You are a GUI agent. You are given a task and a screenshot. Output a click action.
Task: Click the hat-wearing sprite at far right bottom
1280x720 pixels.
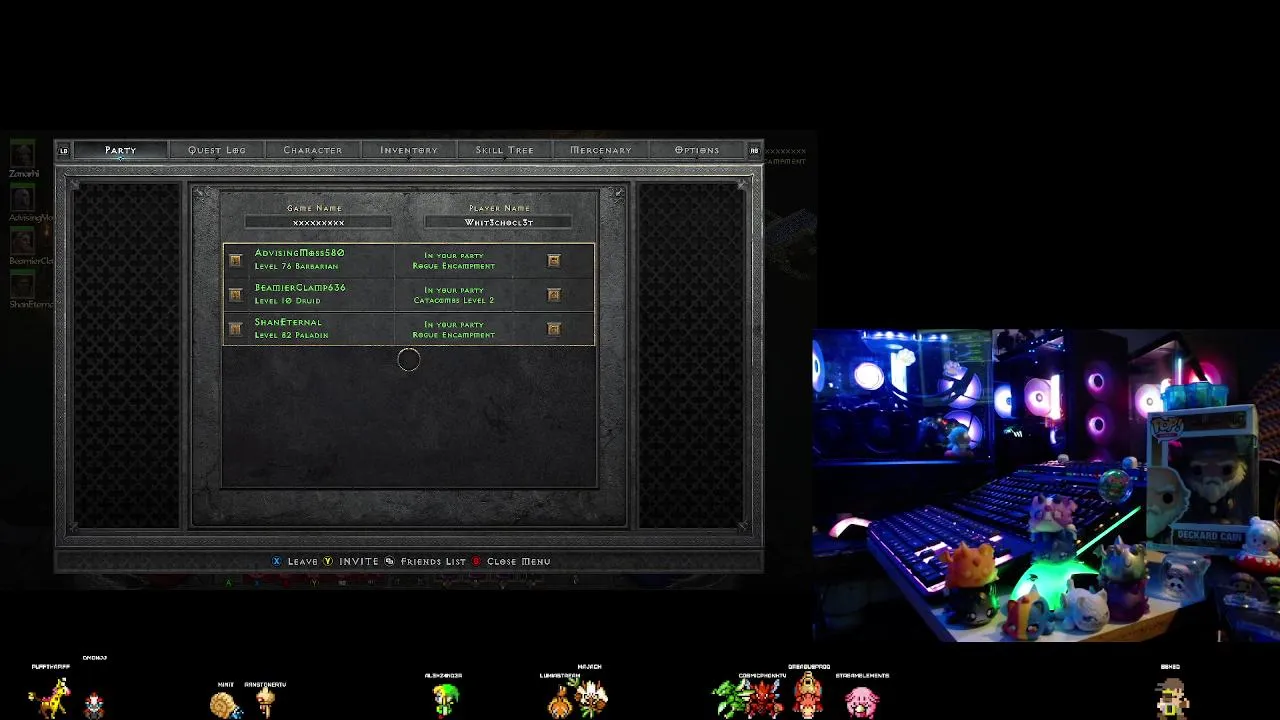coord(1172,697)
